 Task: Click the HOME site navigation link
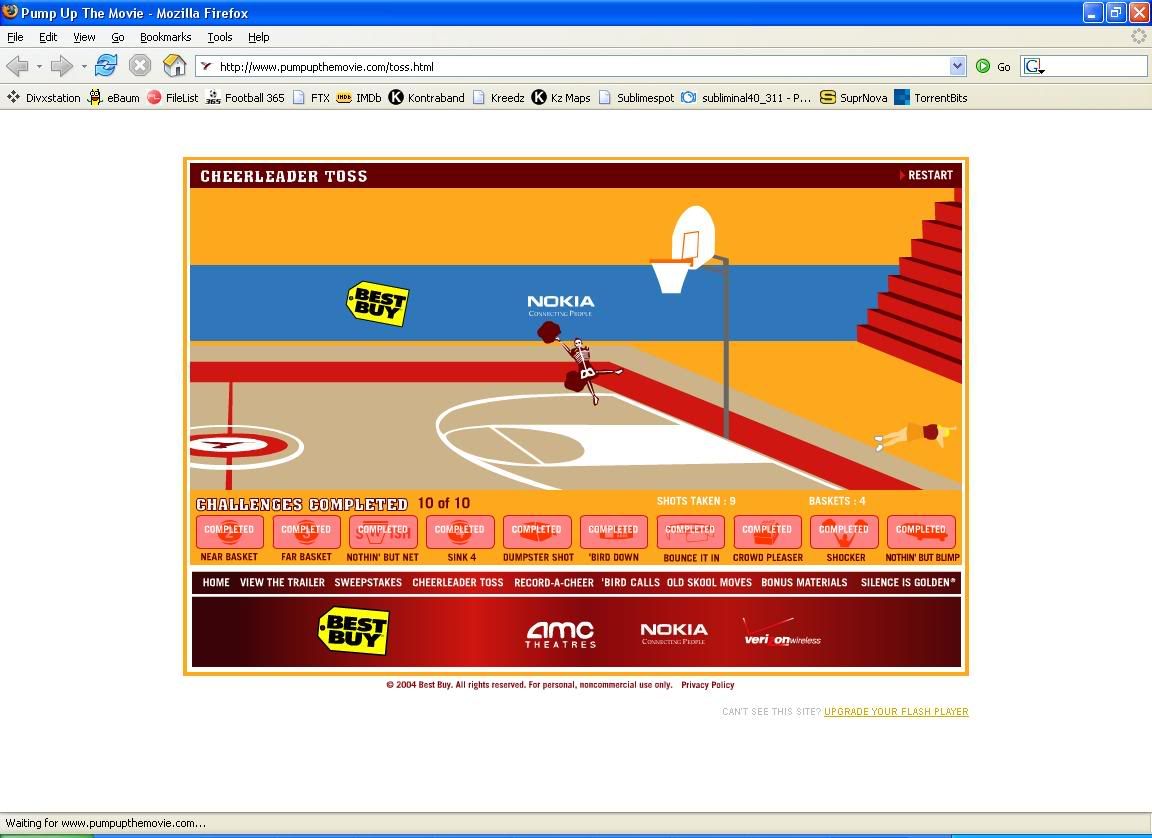pyautogui.click(x=216, y=582)
